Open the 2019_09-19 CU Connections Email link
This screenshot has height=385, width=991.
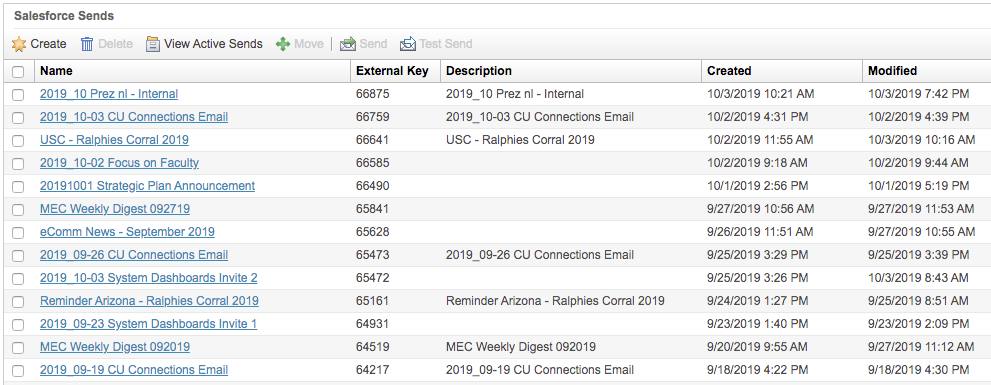[134, 370]
